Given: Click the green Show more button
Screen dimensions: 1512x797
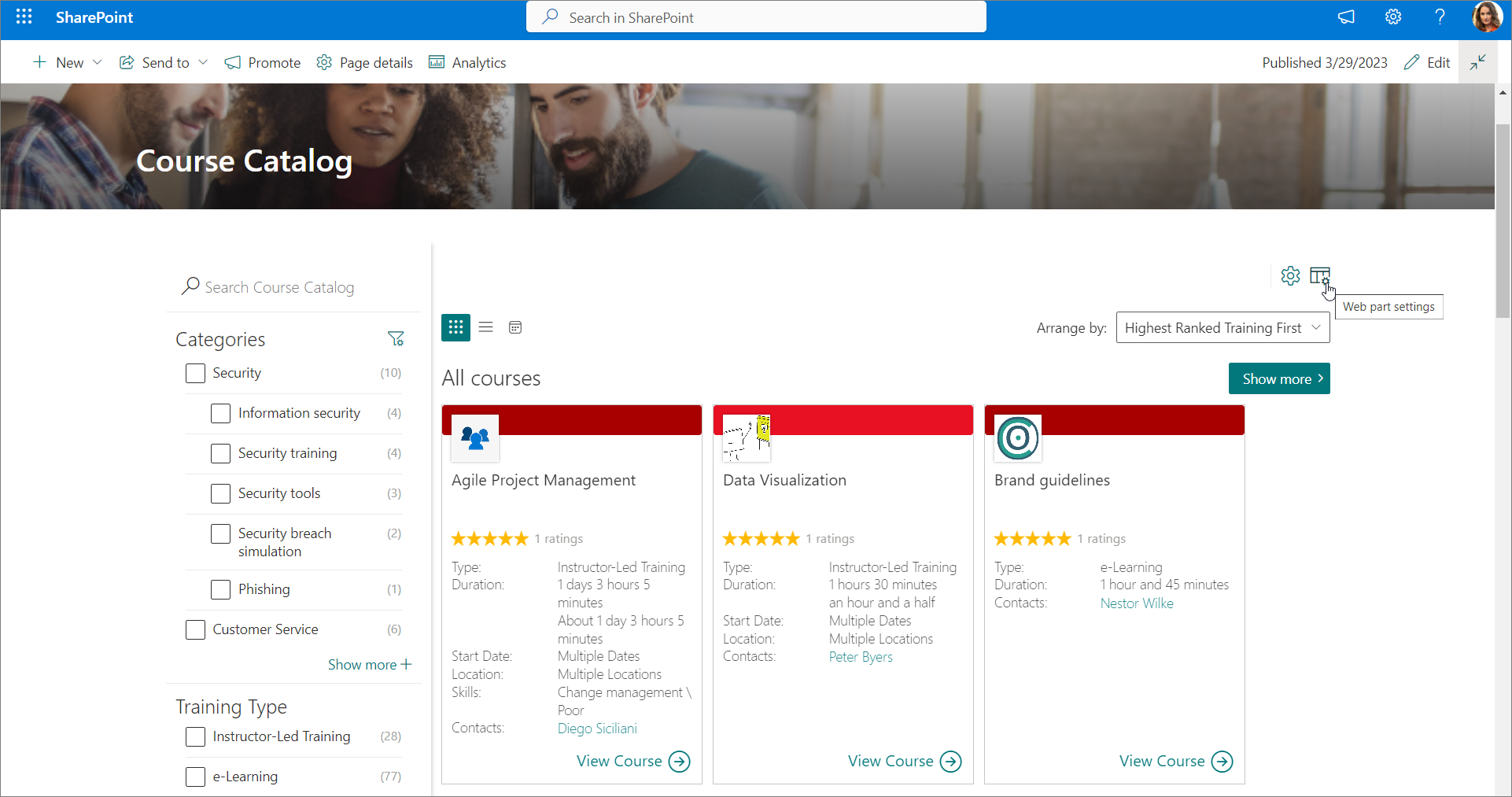Looking at the screenshot, I should [1278, 378].
